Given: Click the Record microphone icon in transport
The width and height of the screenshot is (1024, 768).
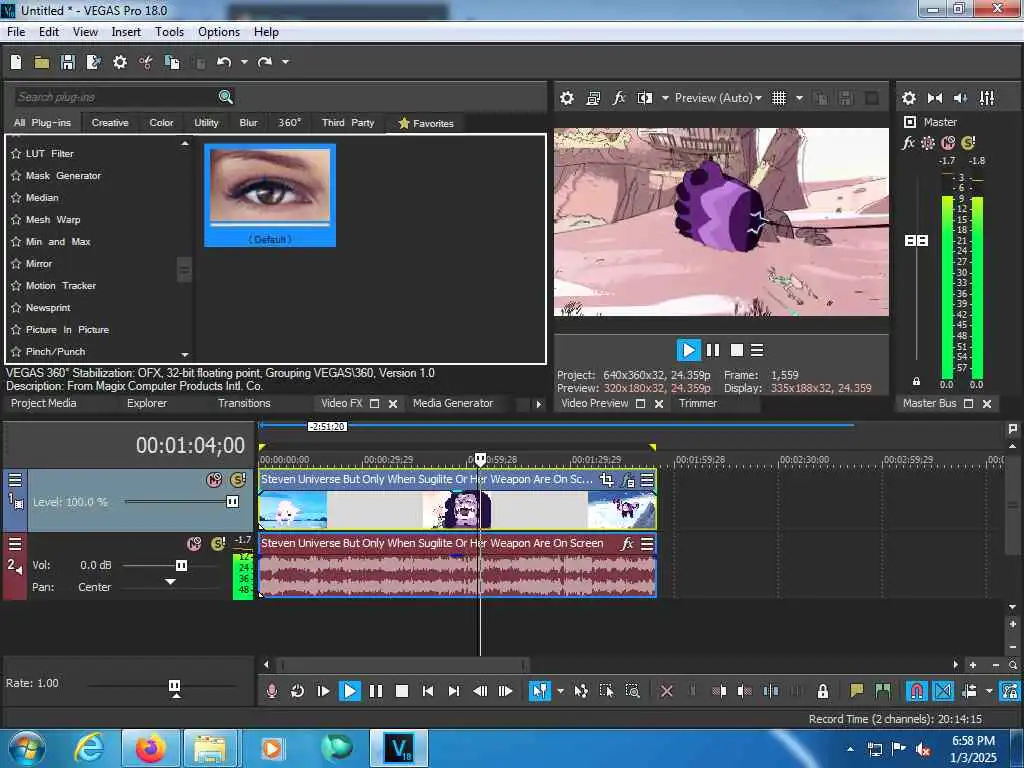Looking at the screenshot, I should point(272,691).
